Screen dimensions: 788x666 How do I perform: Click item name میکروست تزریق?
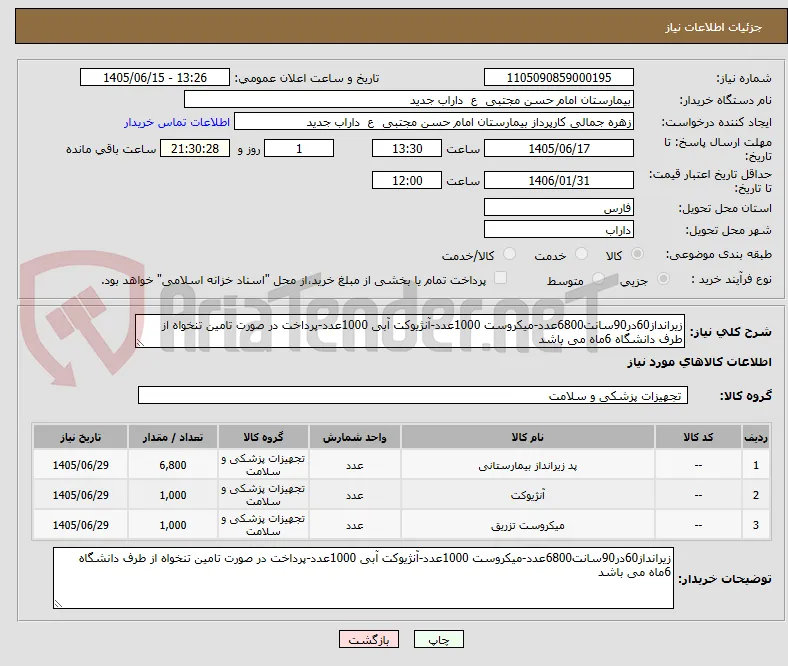click(528, 525)
